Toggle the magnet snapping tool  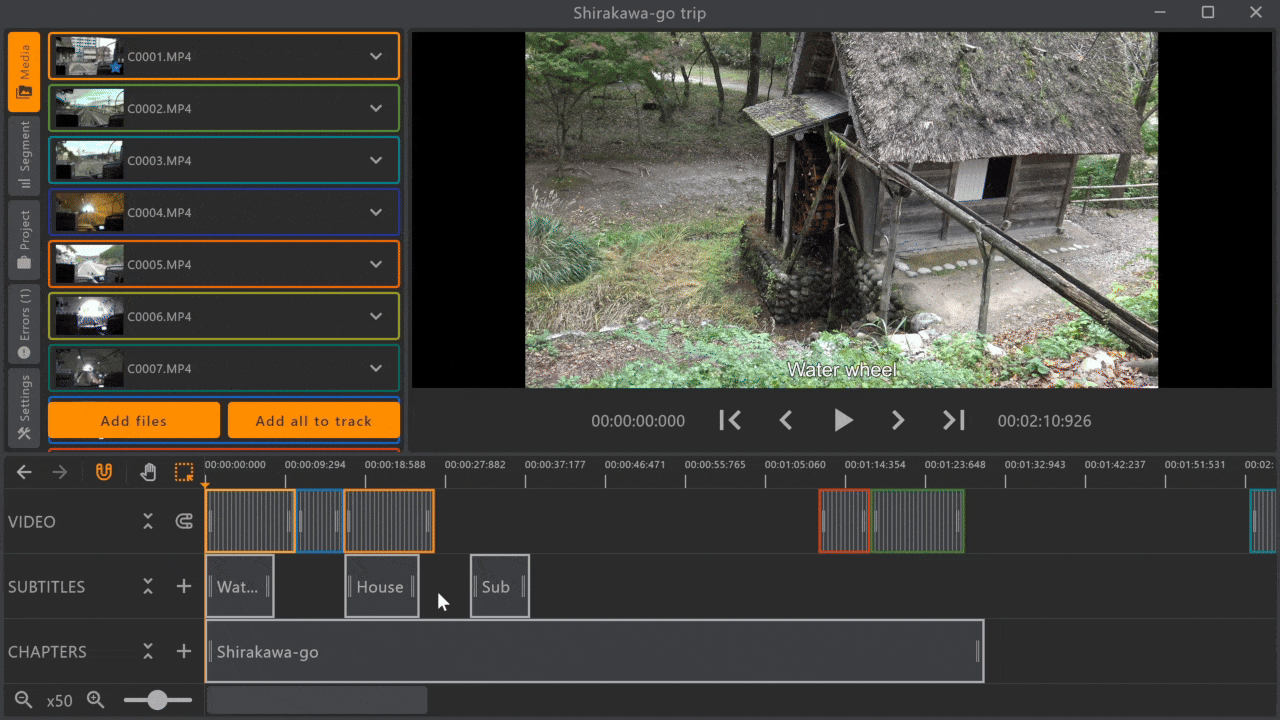tap(104, 472)
